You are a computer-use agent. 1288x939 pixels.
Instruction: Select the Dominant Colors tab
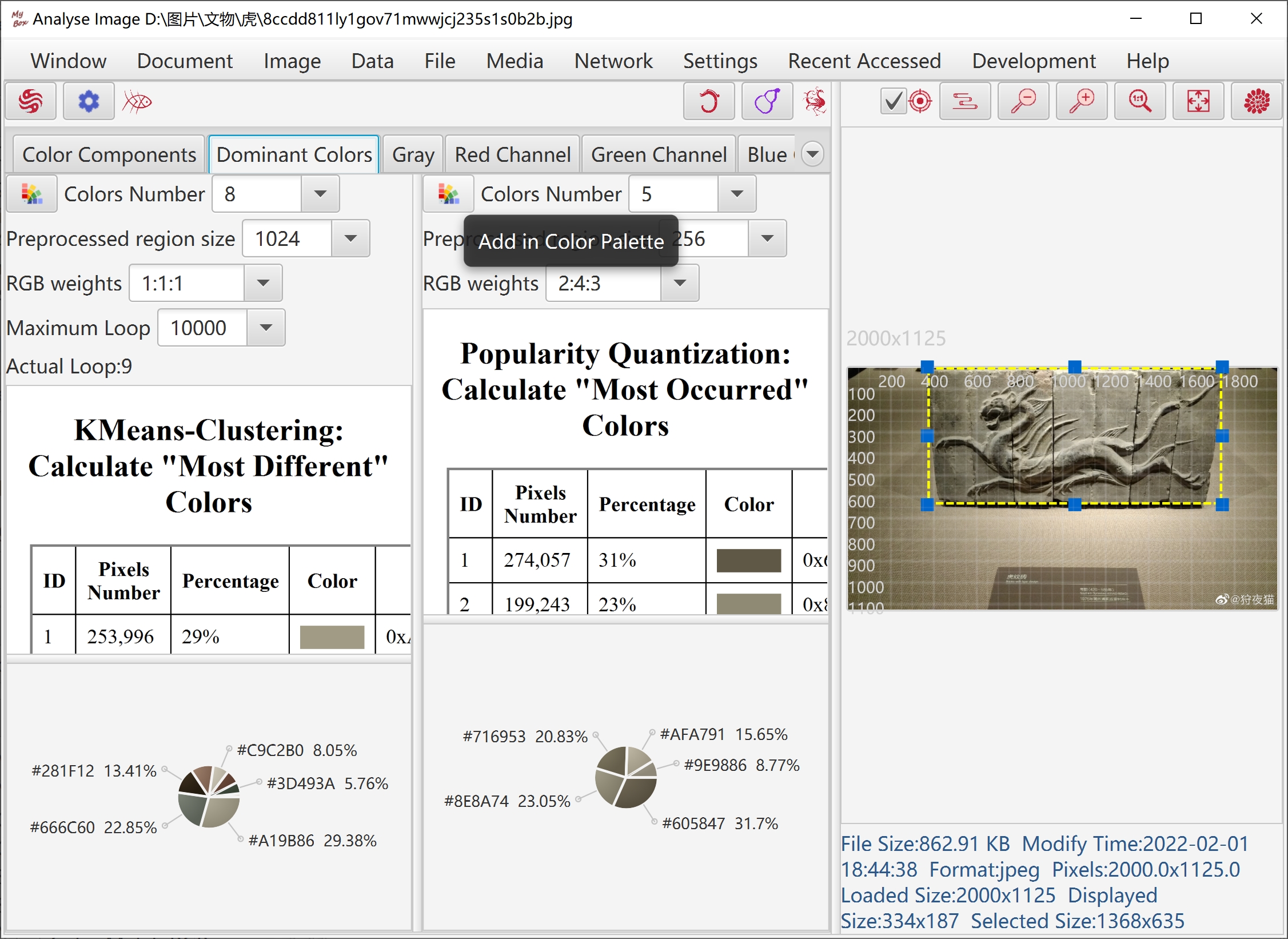[294, 154]
